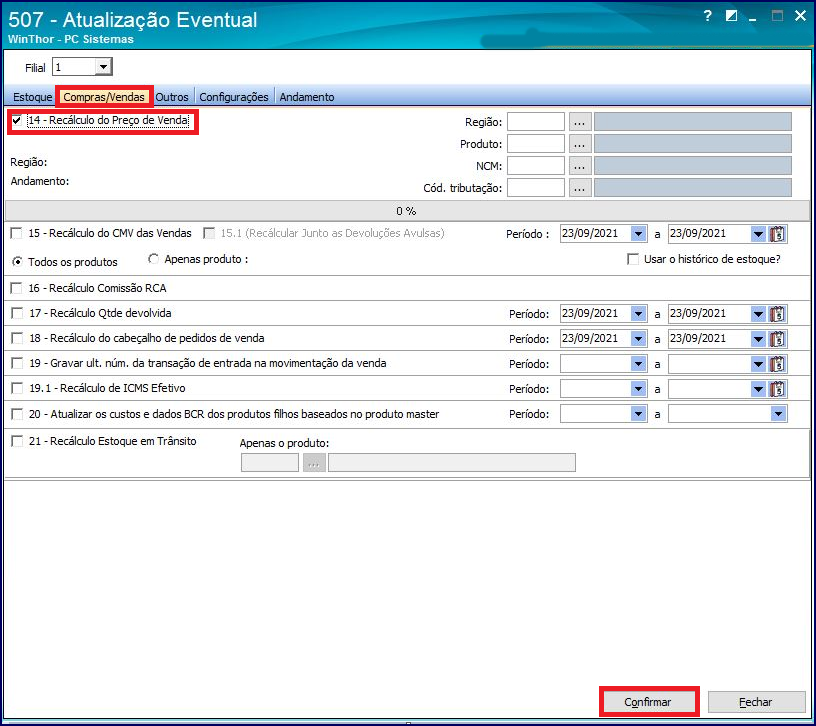
Task: Click the skin/theme icon in title bar
Action: point(731,16)
